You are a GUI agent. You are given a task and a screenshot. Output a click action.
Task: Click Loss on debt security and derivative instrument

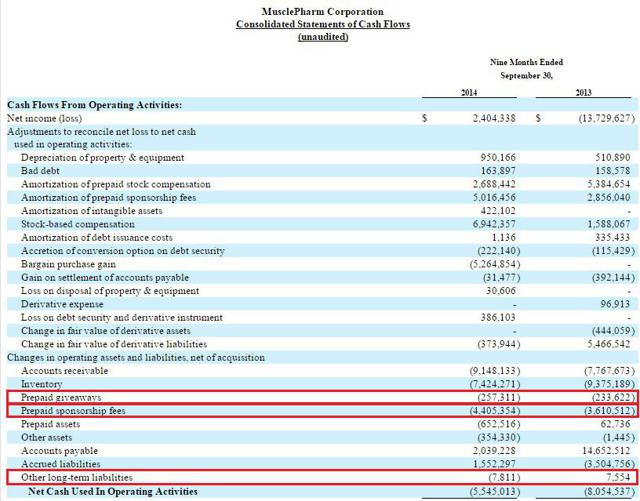coord(122,318)
